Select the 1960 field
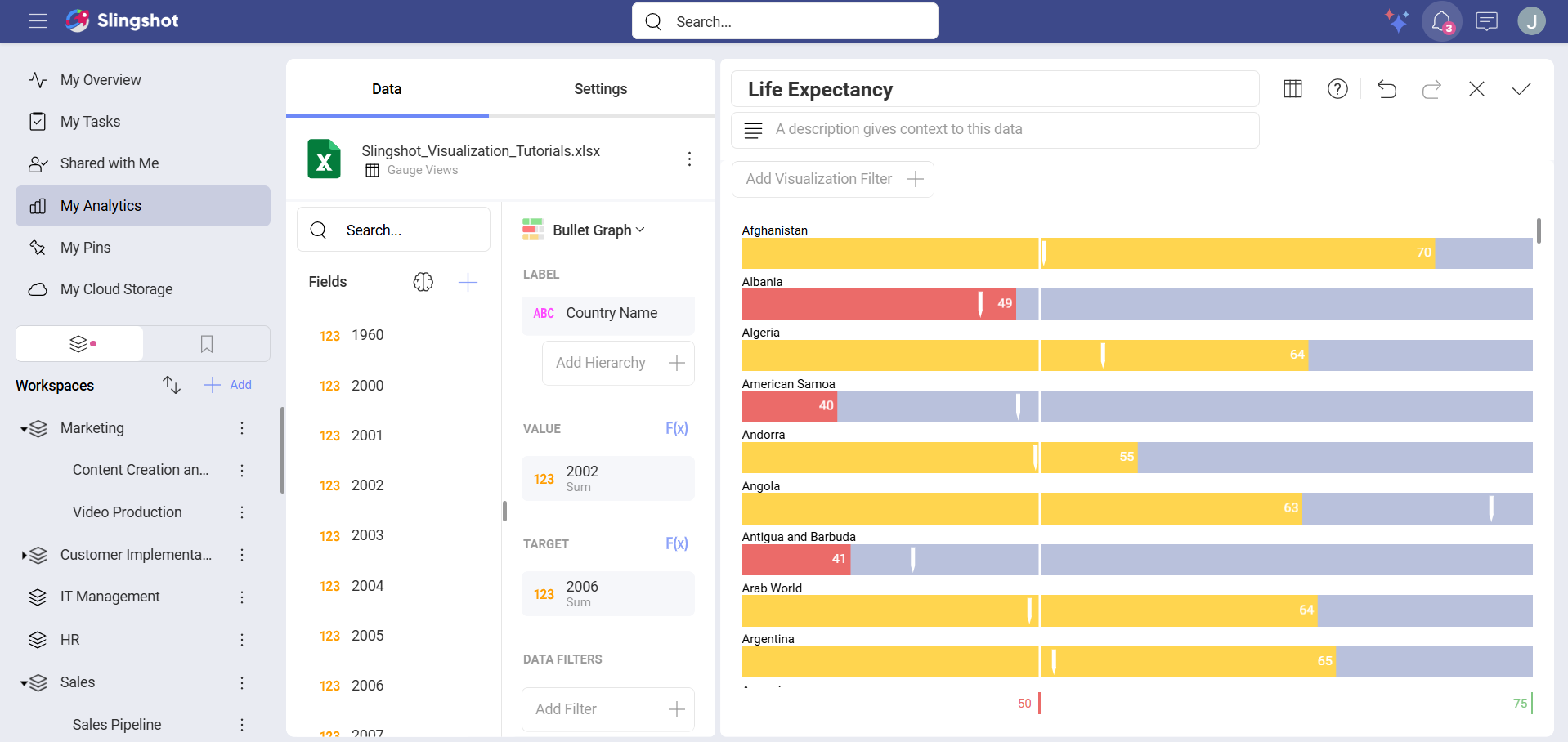The image size is (1568, 742). (352, 335)
